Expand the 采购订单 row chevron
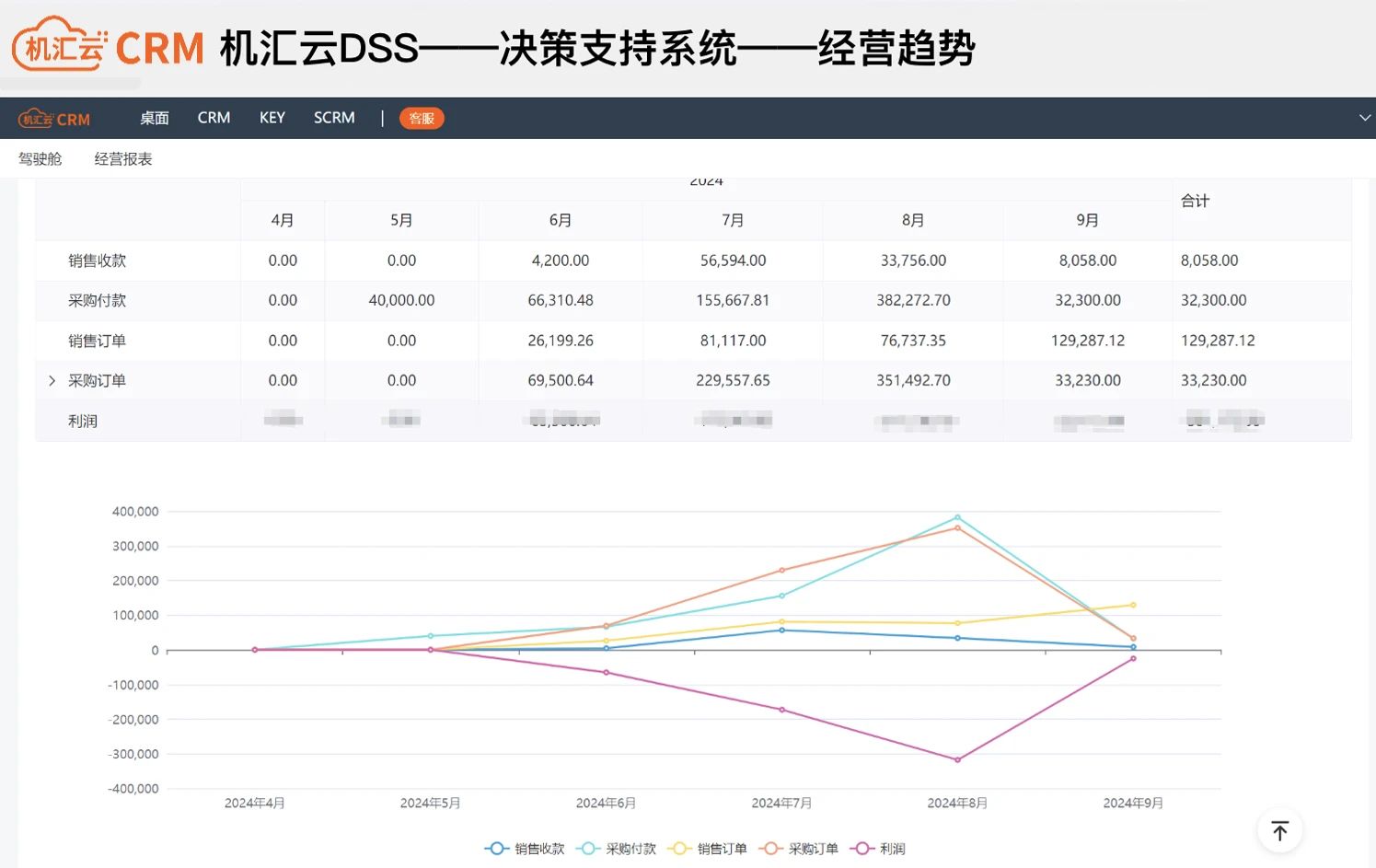1376x868 pixels. [x=52, y=380]
